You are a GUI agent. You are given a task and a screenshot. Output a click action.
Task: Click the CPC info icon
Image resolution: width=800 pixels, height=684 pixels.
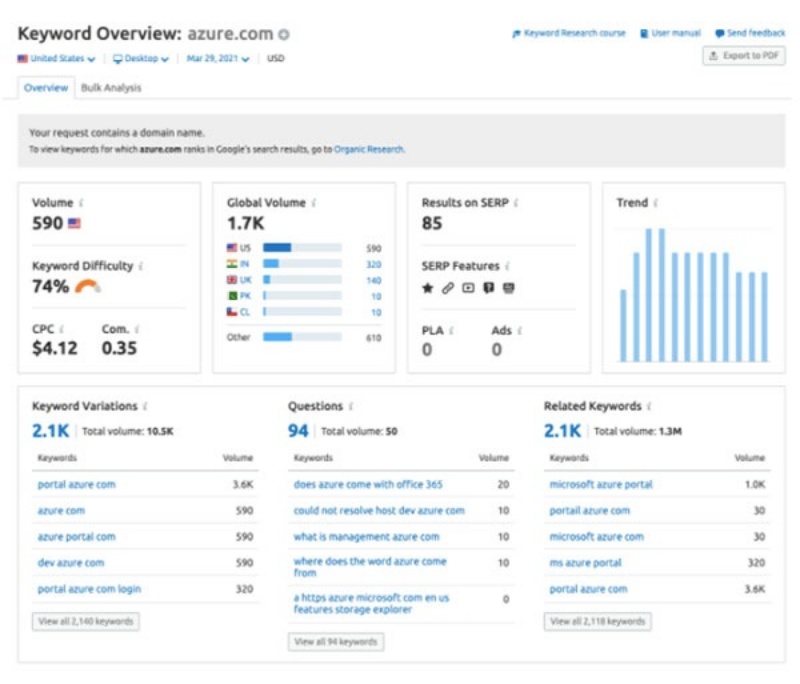[x=62, y=330]
